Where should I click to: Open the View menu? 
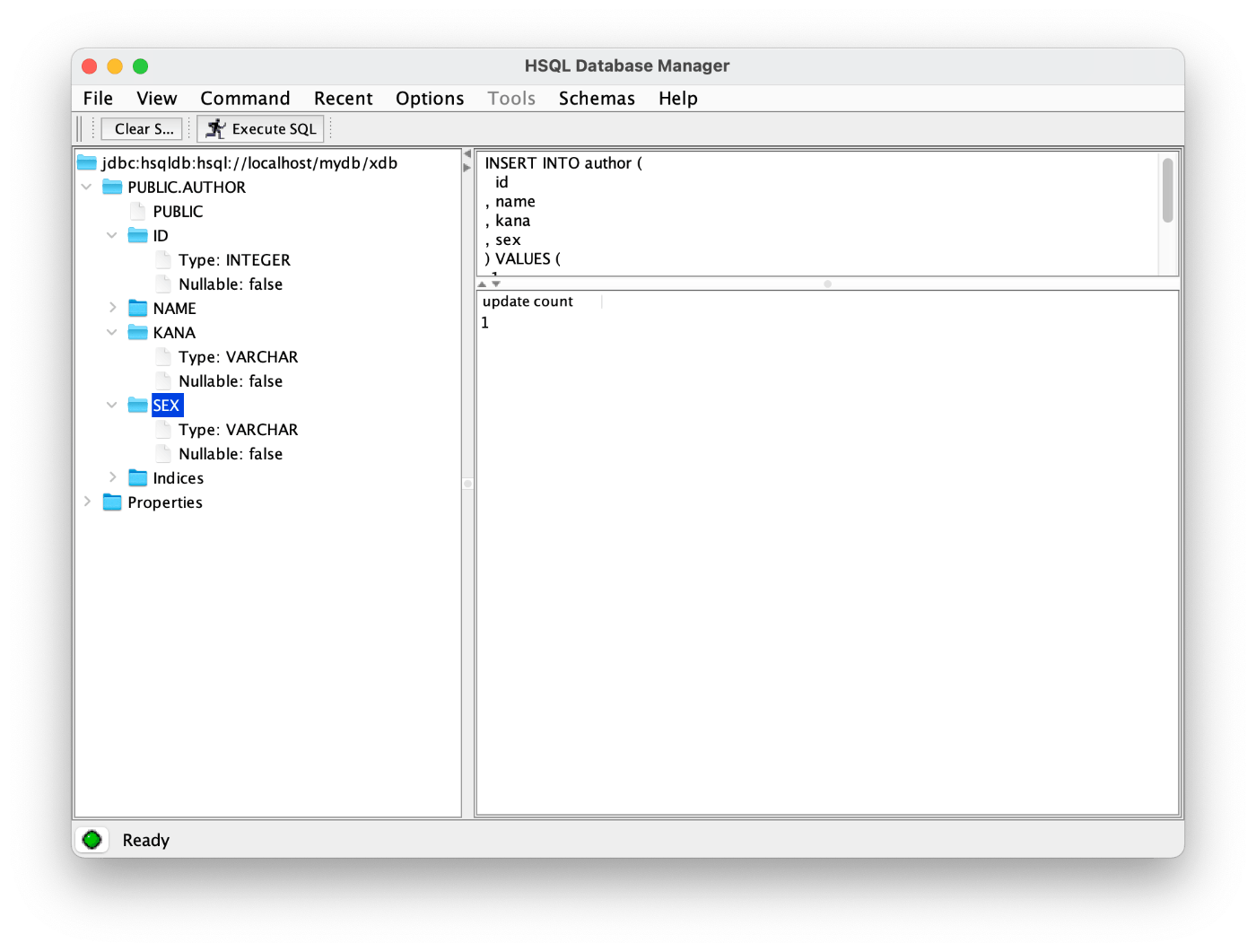click(157, 99)
